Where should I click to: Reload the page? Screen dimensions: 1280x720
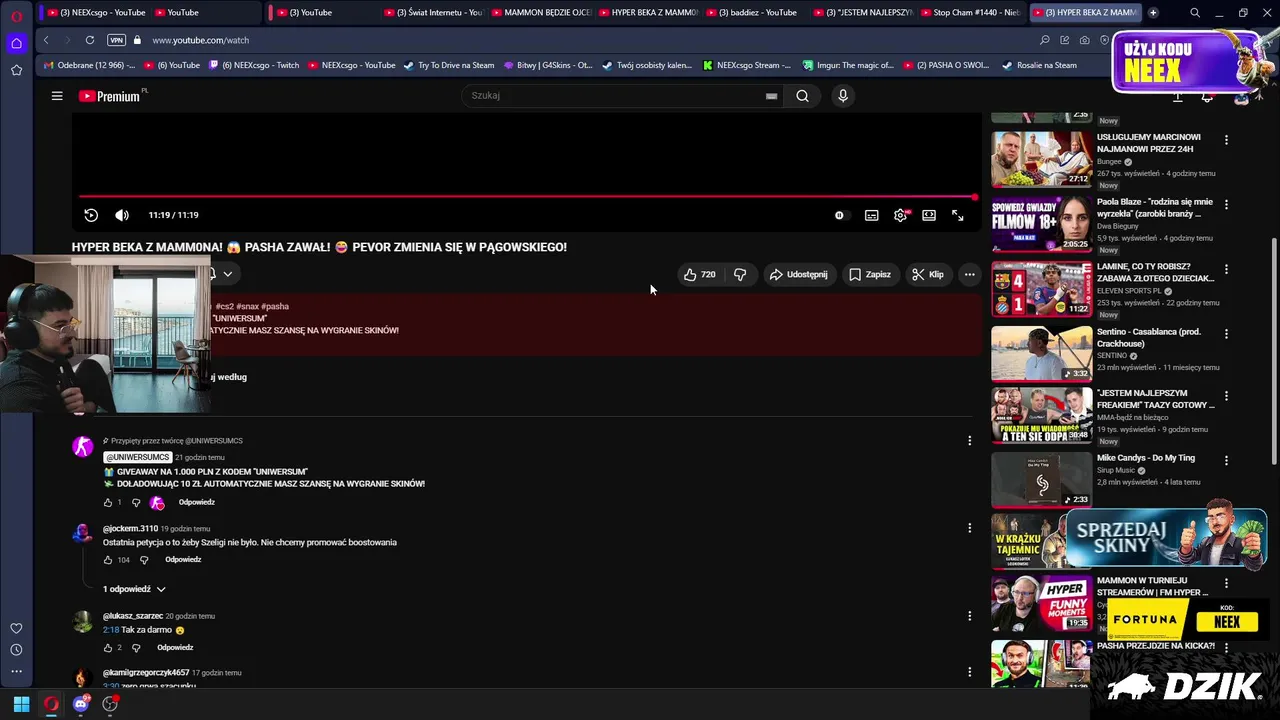point(90,40)
